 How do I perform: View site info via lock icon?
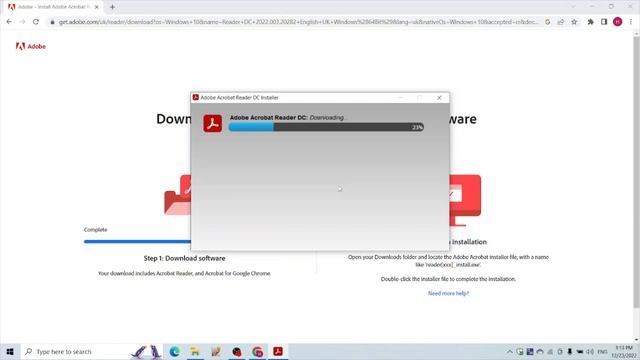click(x=52, y=22)
